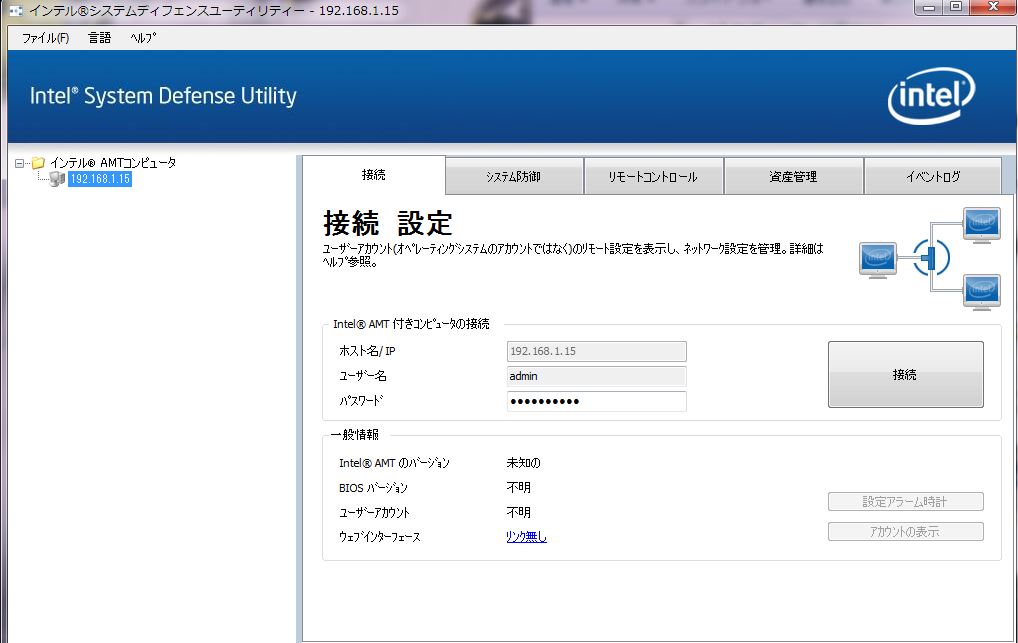Click the 設定アラーム時計 button
This screenshot has height=643, width=1018.
[x=906, y=501]
